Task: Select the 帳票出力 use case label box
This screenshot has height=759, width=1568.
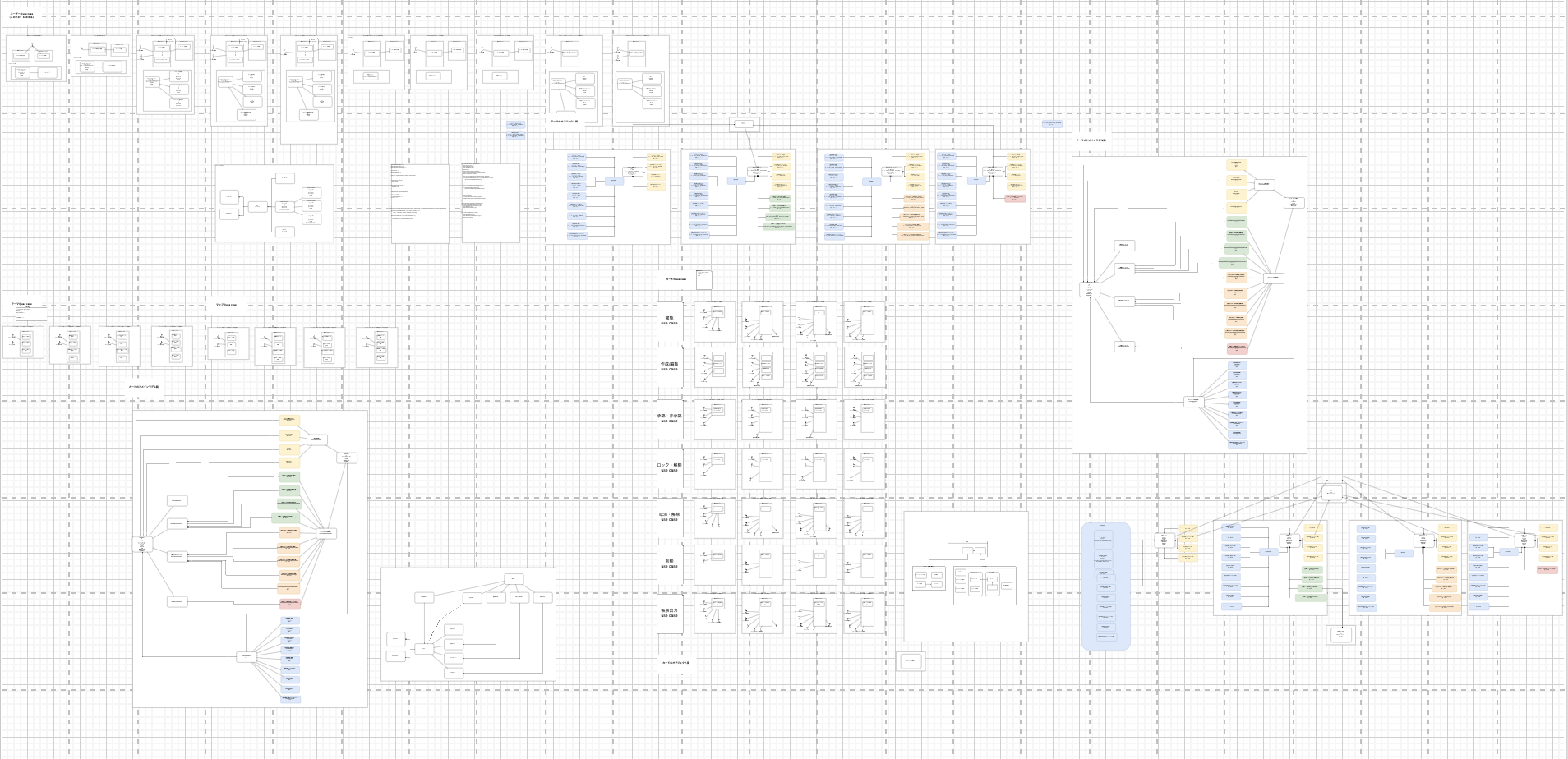Action: (x=670, y=613)
